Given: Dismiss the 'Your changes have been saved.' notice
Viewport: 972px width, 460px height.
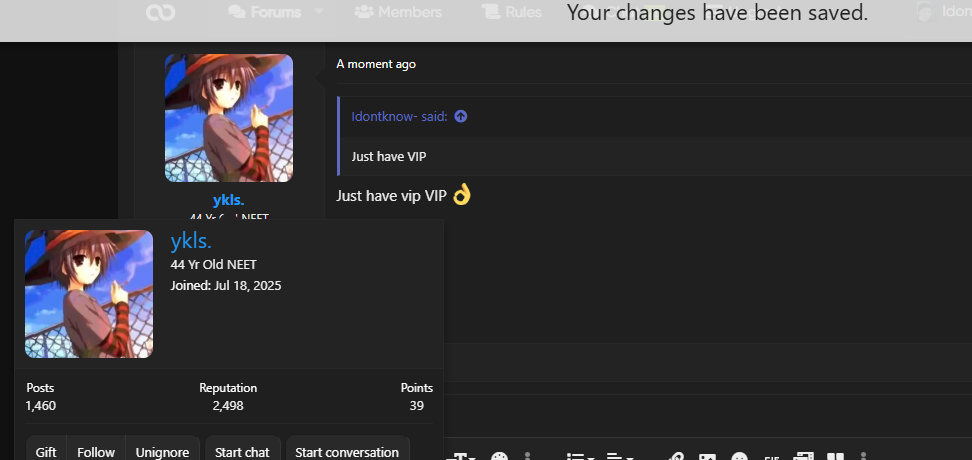Looking at the screenshot, I should click(717, 13).
